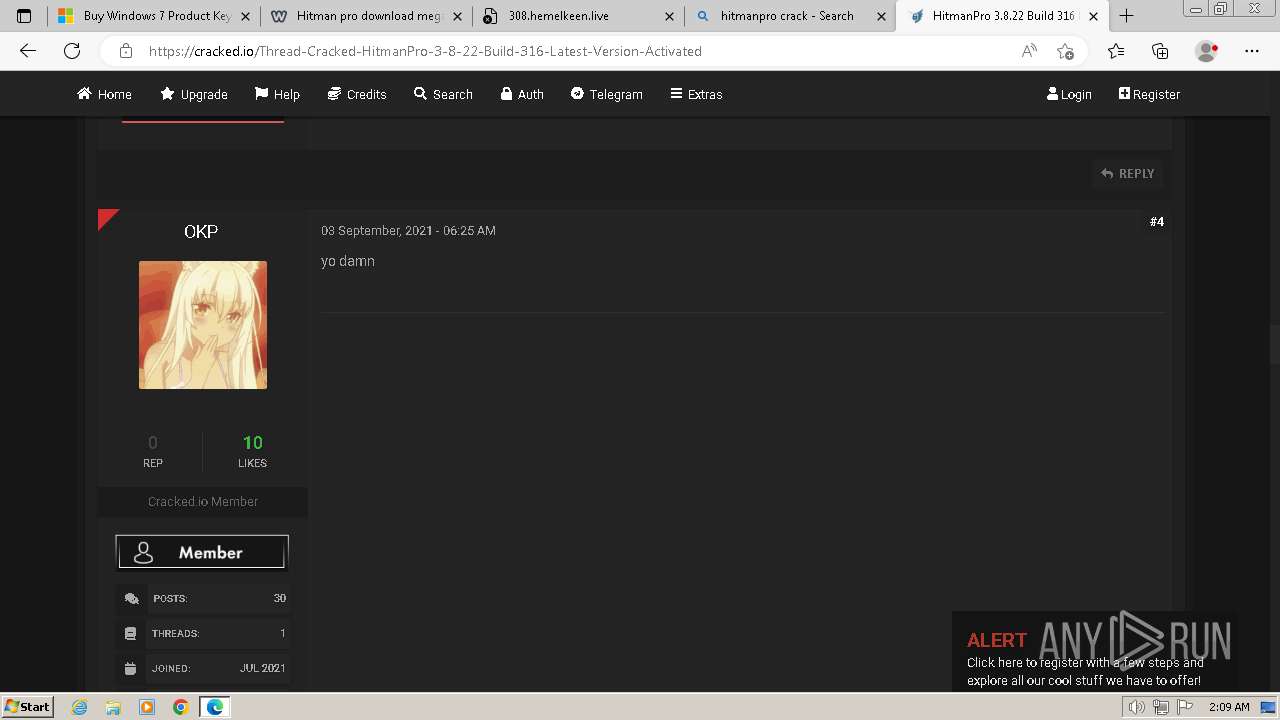Open the Auth menu item

click(x=522, y=94)
